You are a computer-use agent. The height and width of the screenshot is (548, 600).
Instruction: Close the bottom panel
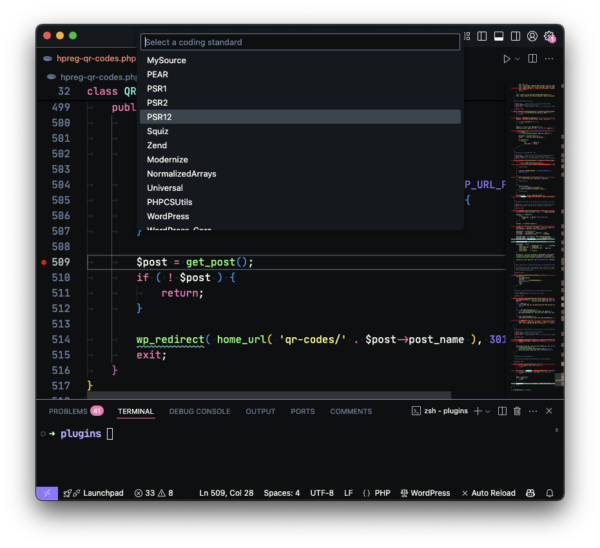click(x=549, y=411)
